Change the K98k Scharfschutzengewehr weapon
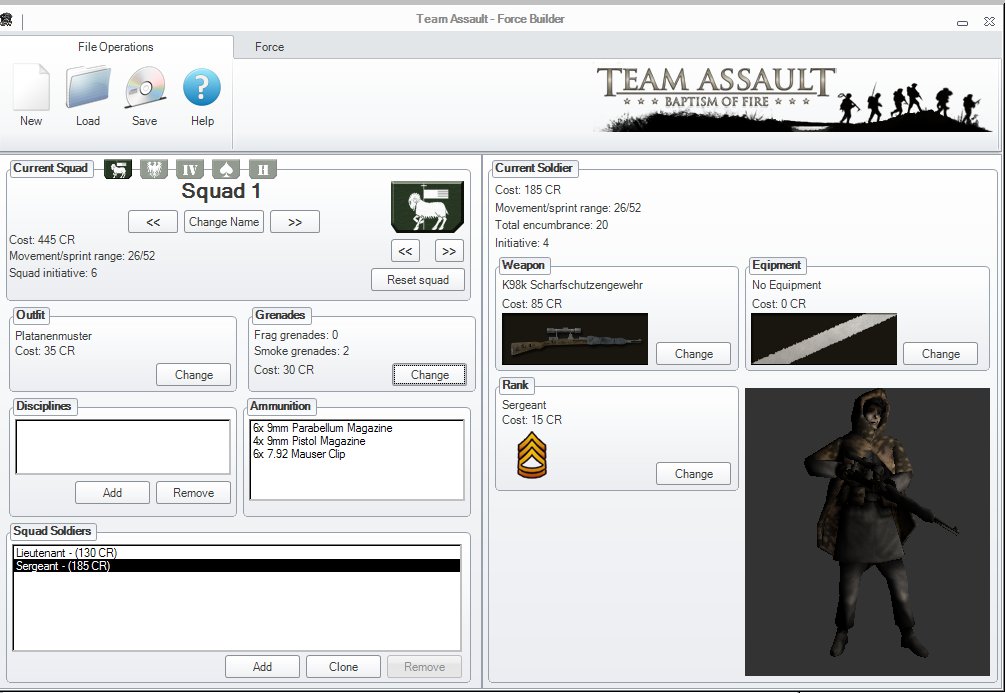1006x693 pixels. click(693, 353)
